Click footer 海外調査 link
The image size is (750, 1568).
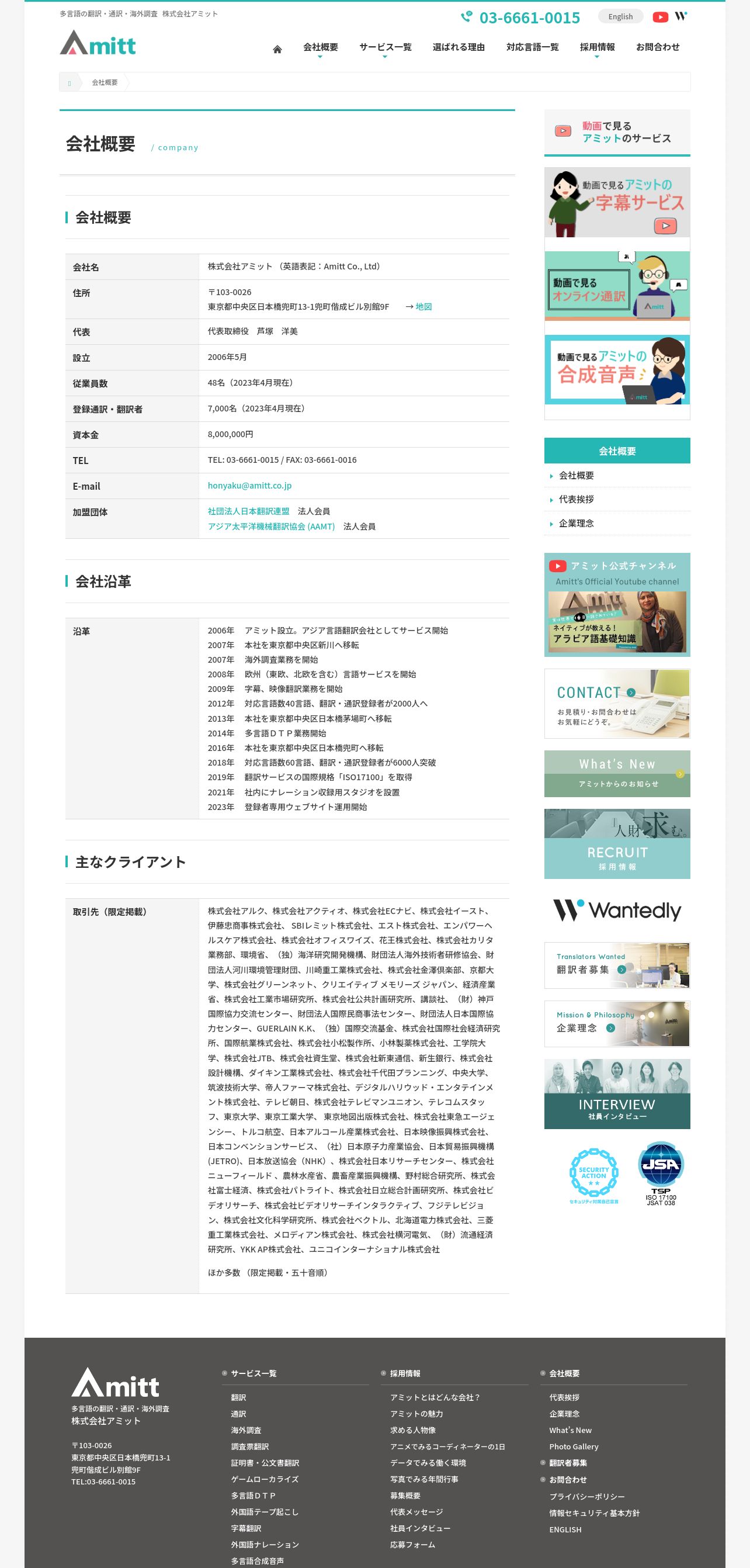pyautogui.click(x=246, y=1431)
